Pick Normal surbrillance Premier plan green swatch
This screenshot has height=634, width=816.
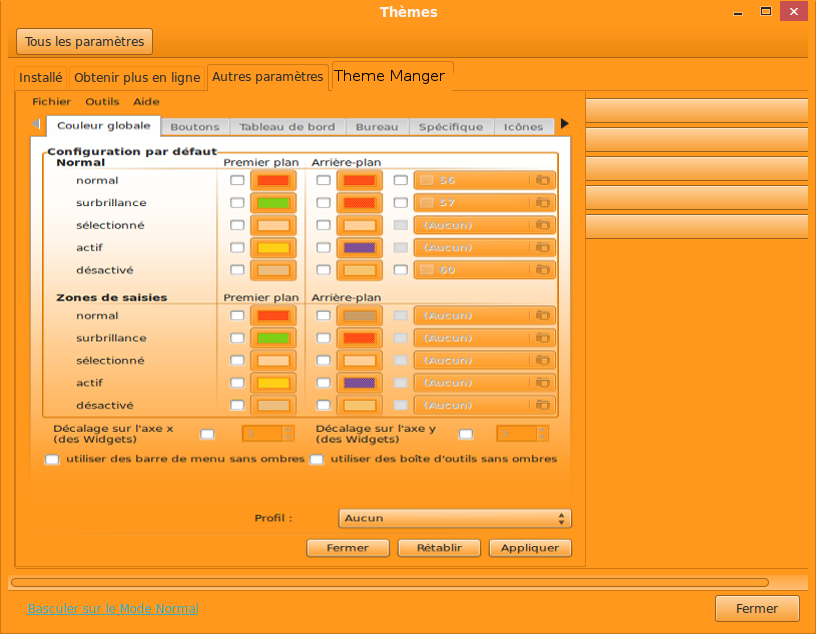click(273, 202)
